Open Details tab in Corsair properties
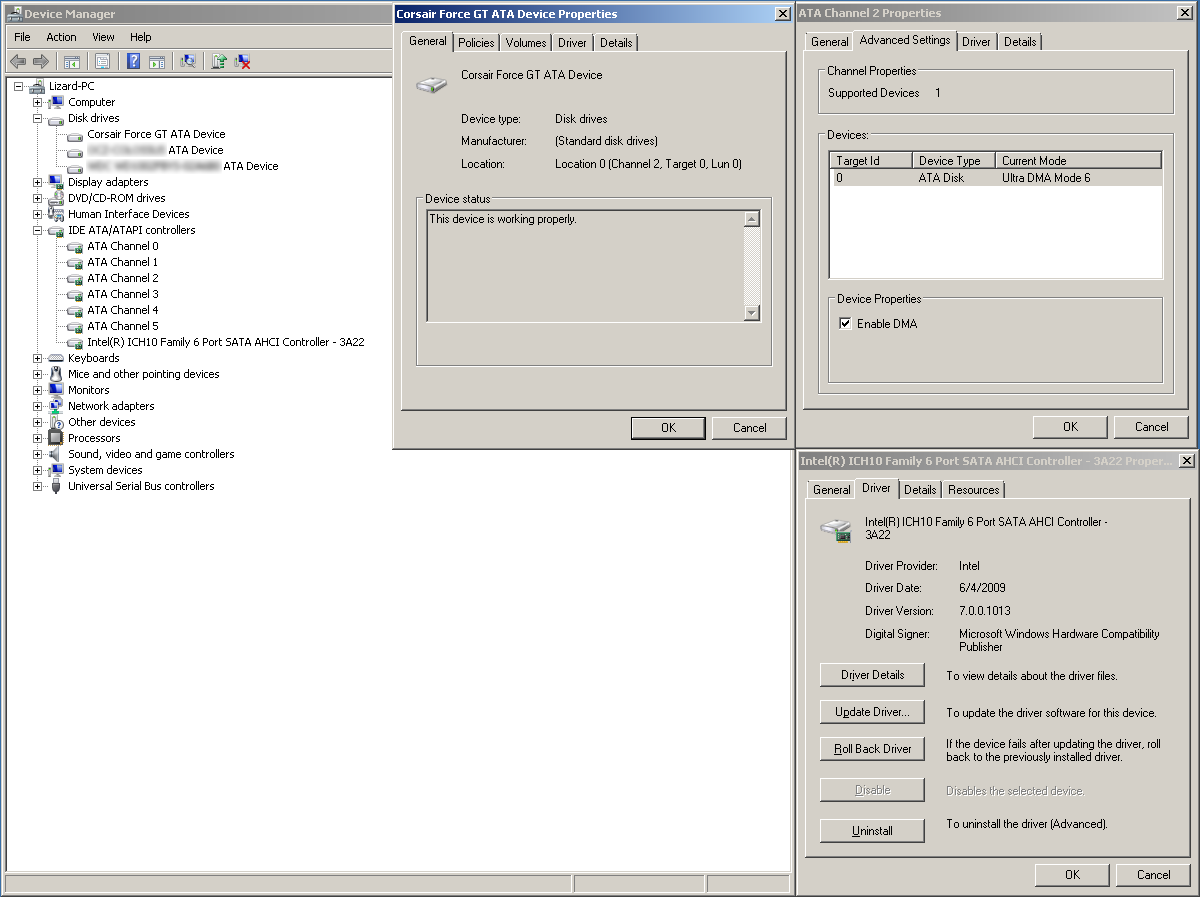Screen dimensions: 1200x897 pos(616,43)
